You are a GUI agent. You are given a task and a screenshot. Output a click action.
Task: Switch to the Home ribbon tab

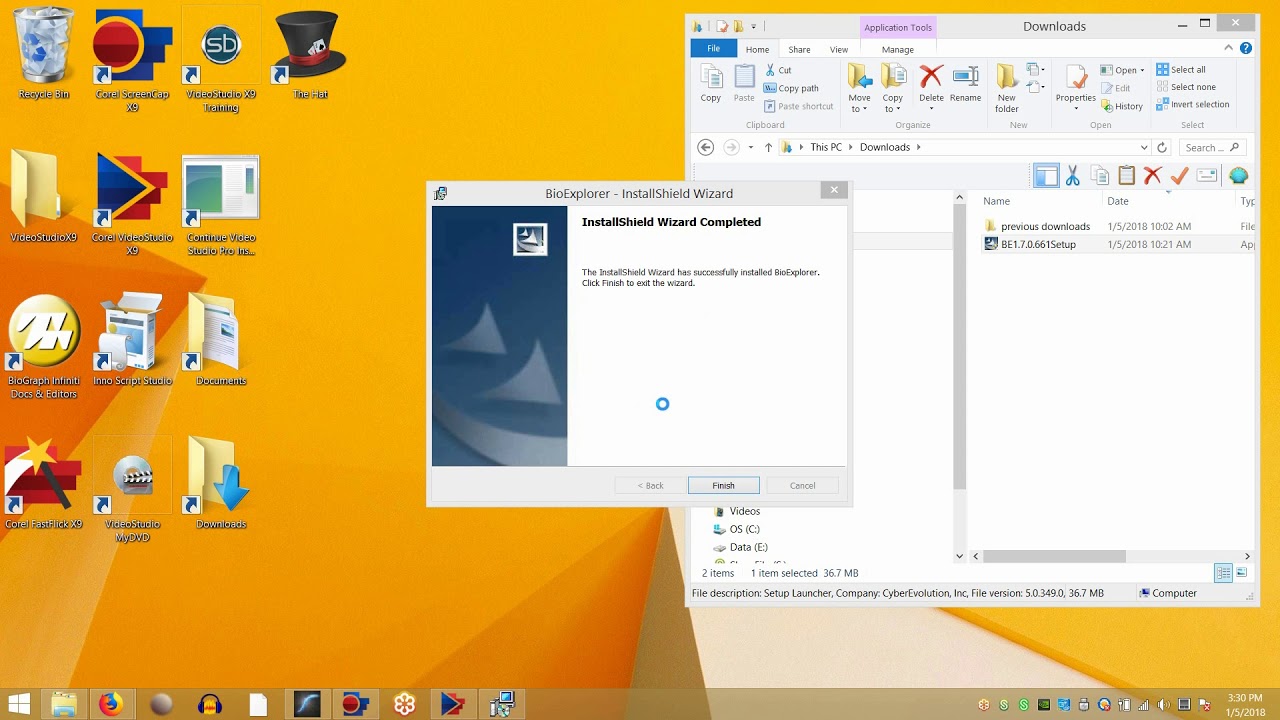(x=757, y=49)
